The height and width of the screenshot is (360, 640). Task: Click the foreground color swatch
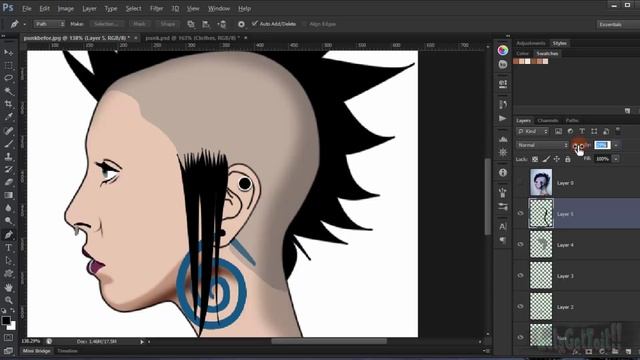[6, 320]
